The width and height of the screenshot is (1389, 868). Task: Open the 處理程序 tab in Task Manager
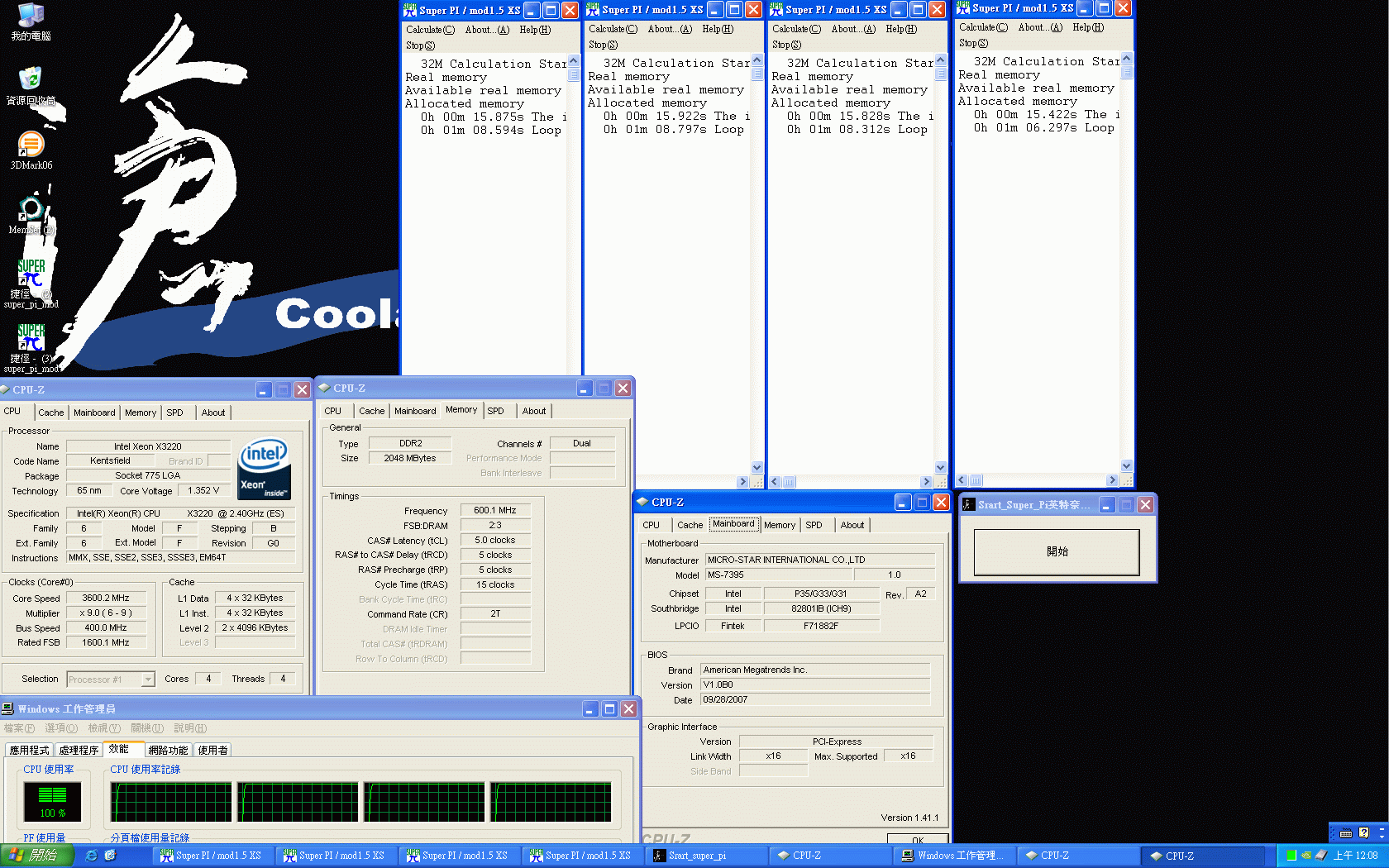click(x=79, y=750)
